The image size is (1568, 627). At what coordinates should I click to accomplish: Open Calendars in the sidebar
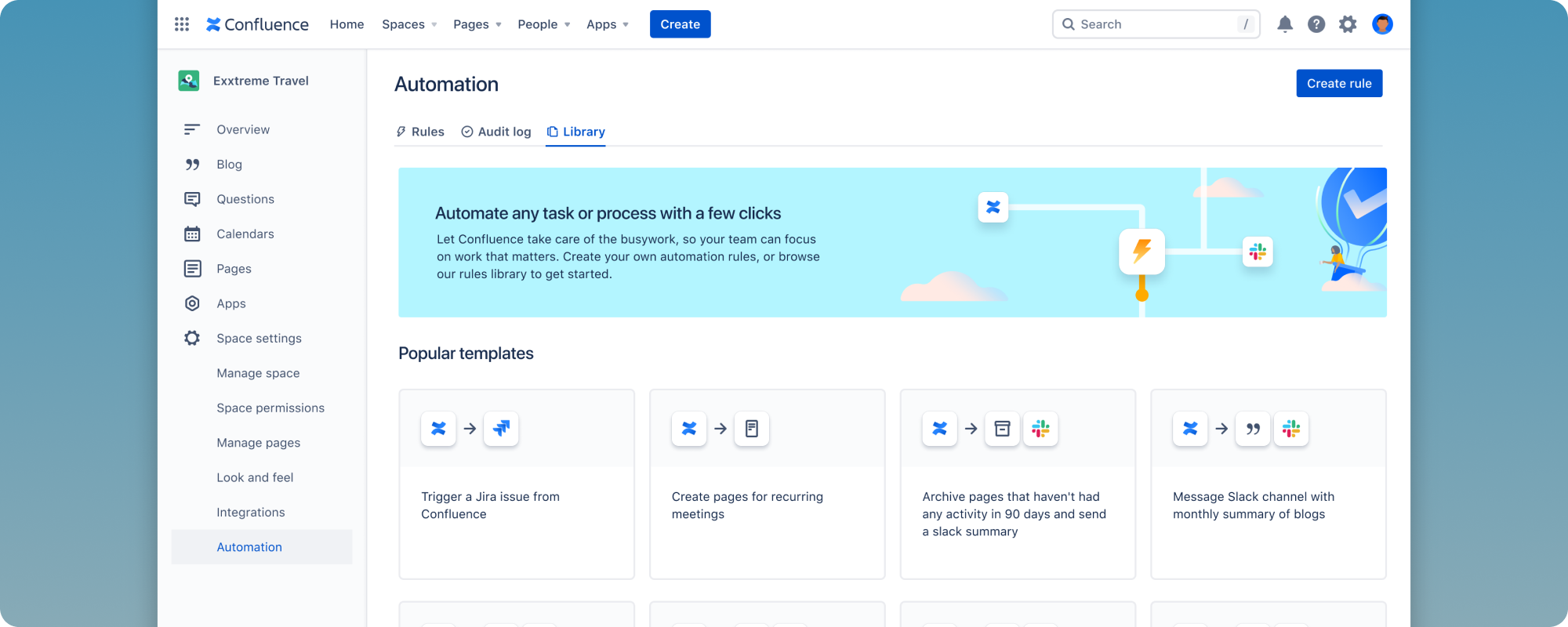point(245,234)
